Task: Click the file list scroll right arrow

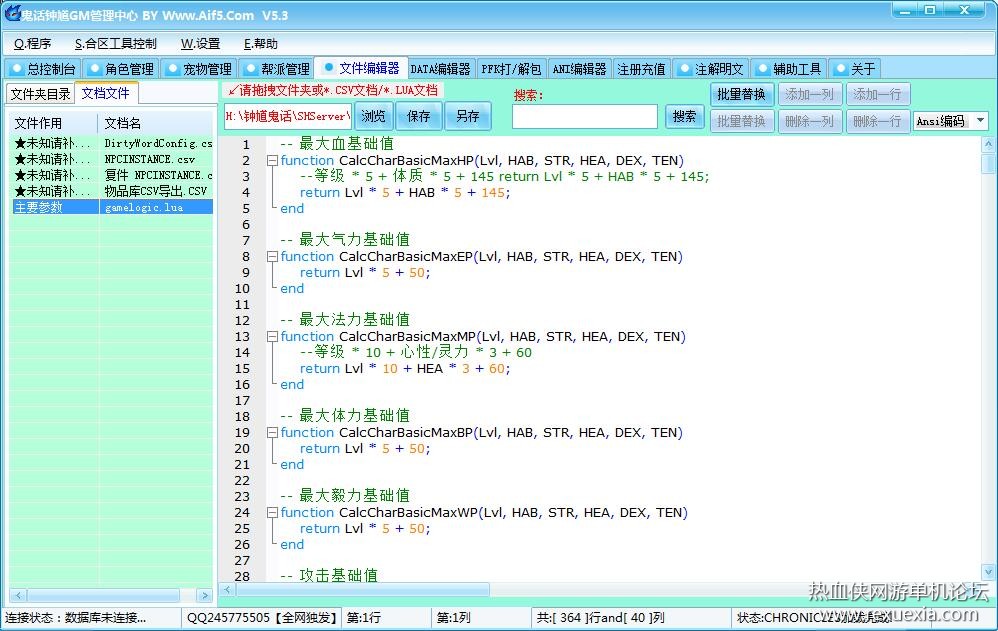Action: pyautogui.click(x=204, y=595)
